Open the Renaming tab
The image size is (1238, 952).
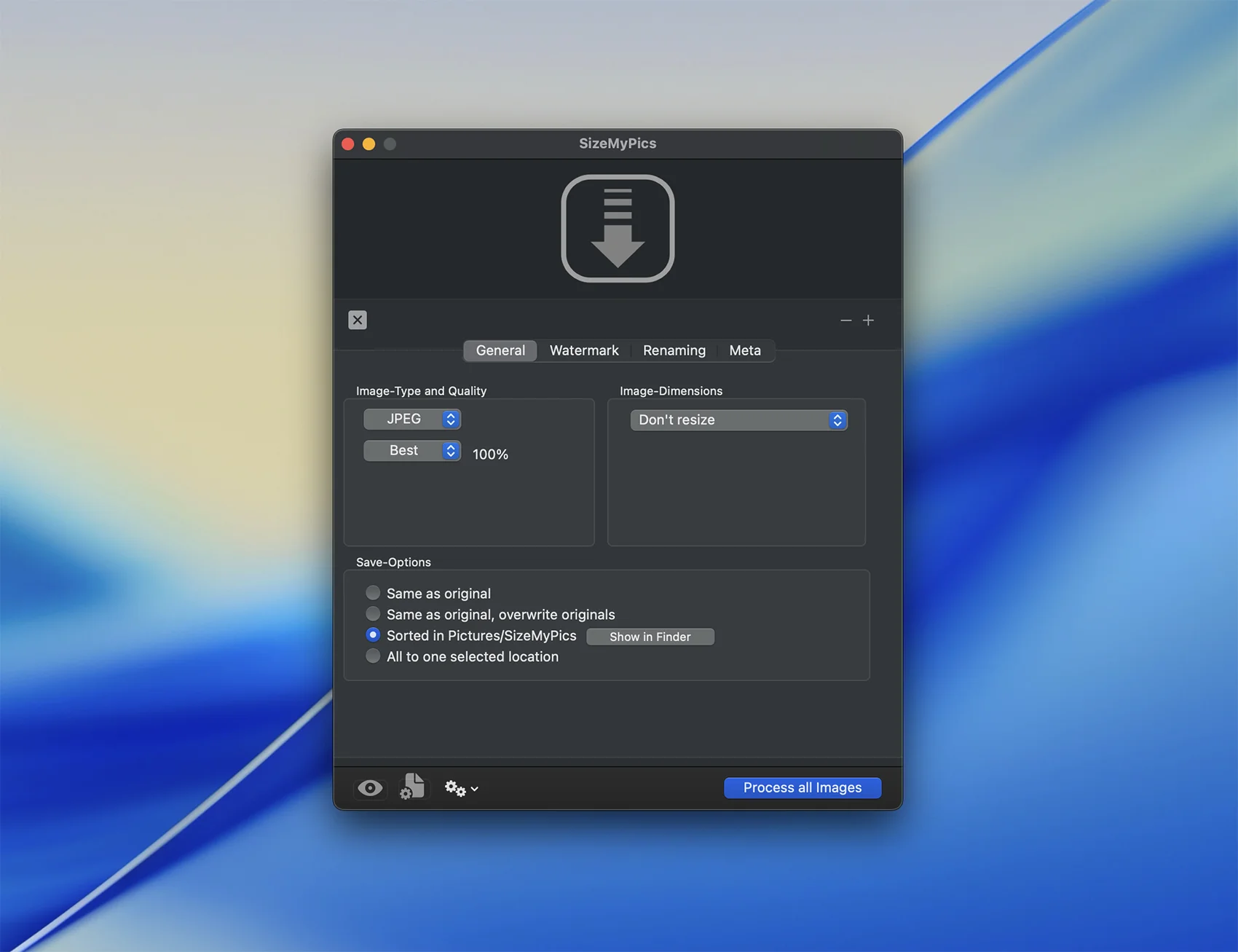point(674,350)
